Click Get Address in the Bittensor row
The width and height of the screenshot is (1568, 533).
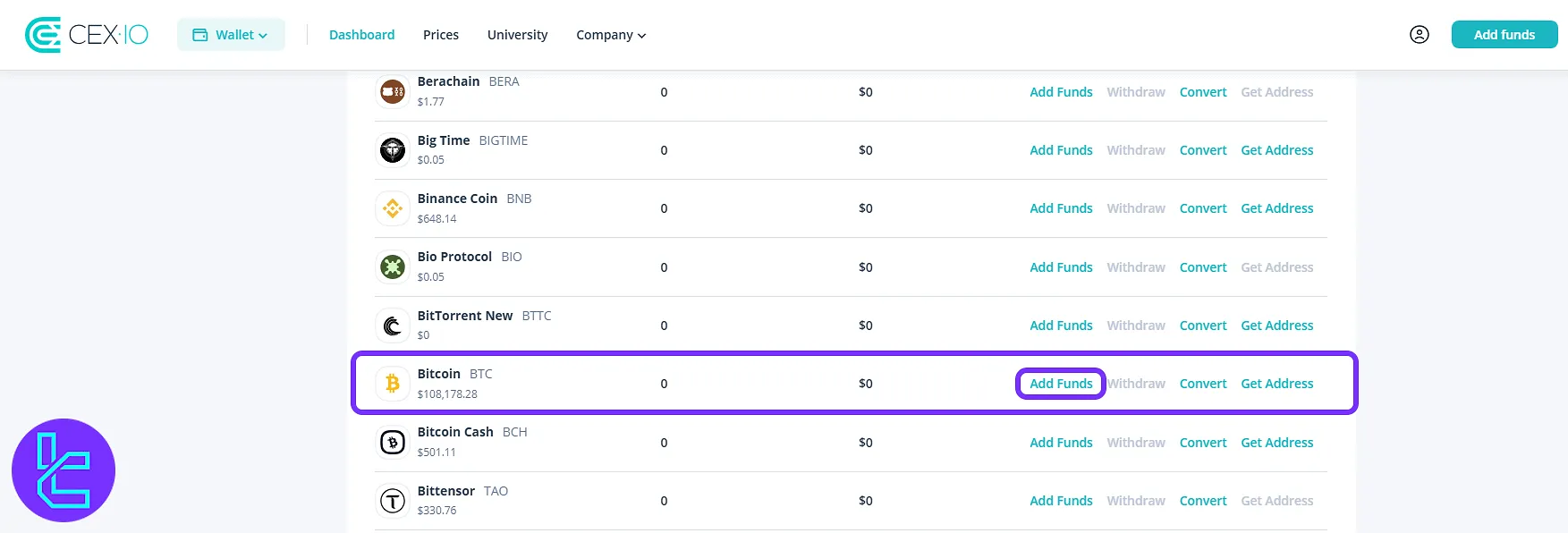coord(1277,501)
